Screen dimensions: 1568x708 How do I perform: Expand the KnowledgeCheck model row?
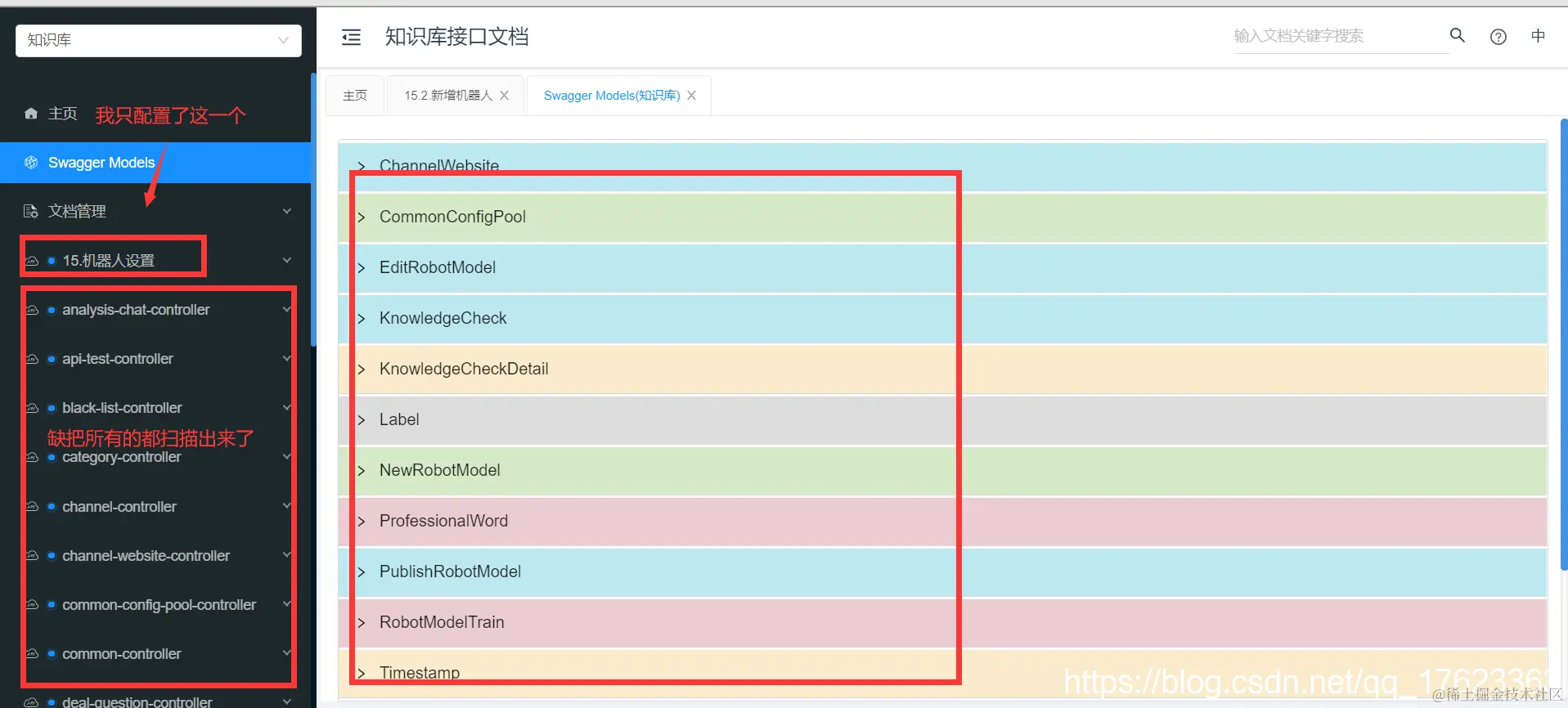pyautogui.click(x=942, y=319)
